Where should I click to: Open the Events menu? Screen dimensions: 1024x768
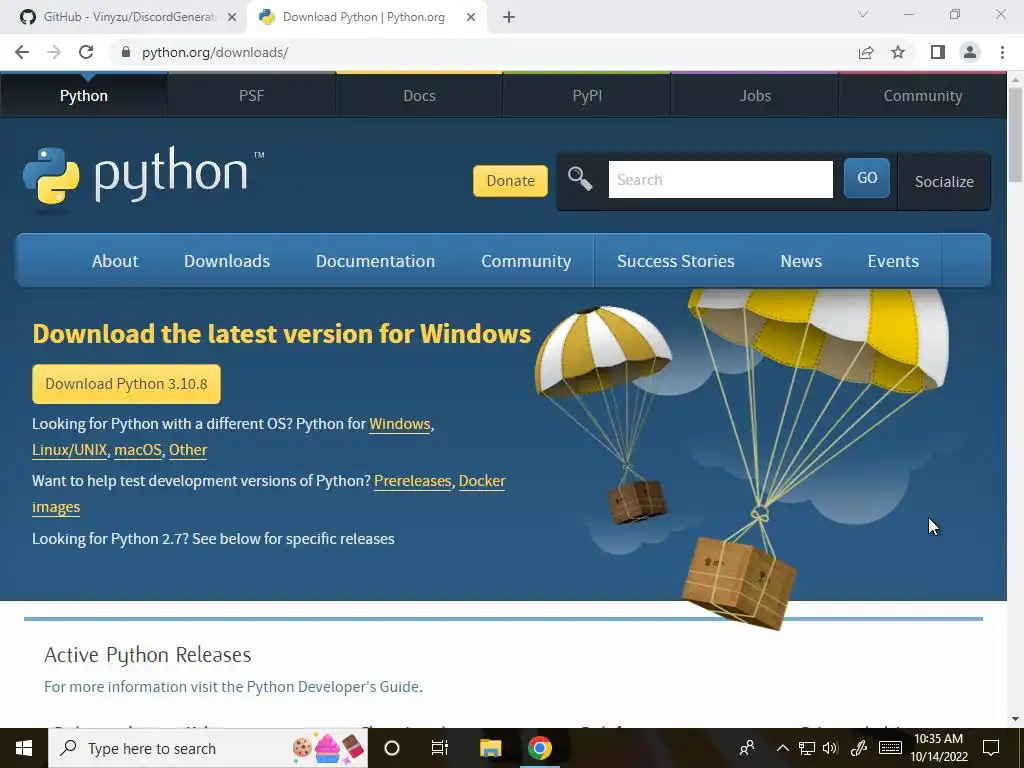pos(893,261)
